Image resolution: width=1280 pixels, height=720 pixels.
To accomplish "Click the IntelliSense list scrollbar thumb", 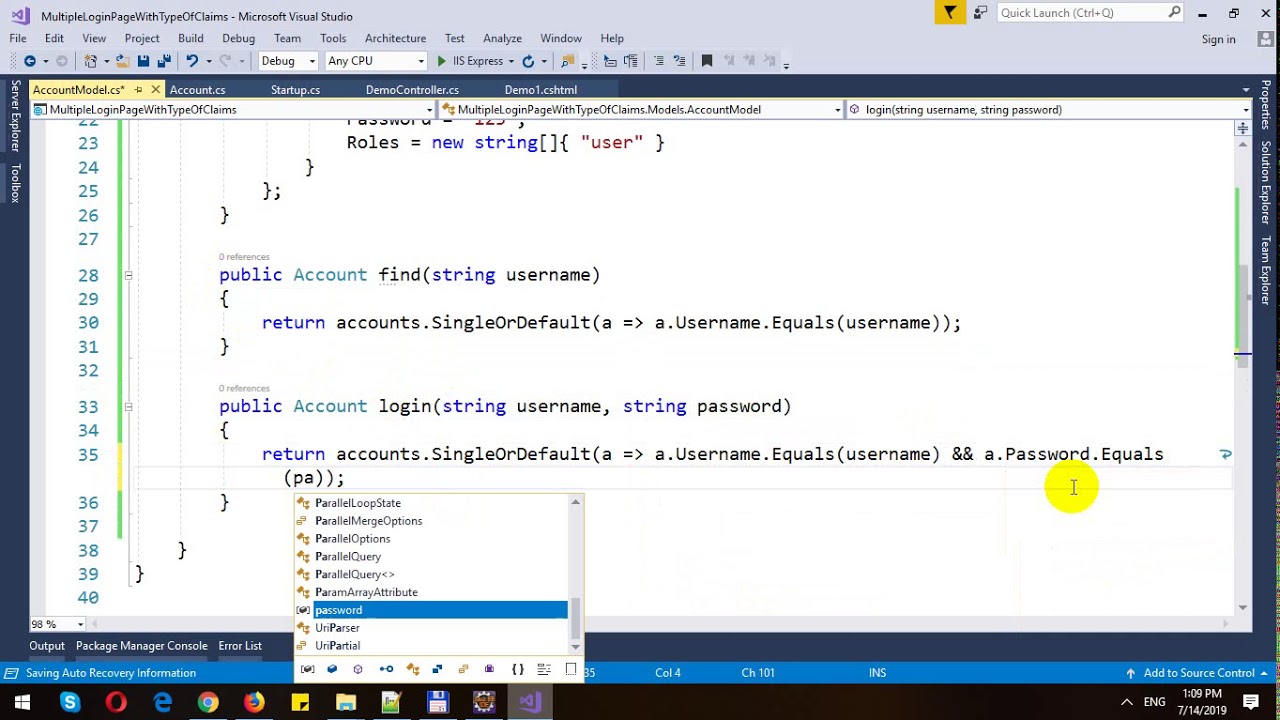I will pyautogui.click(x=575, y=618).
